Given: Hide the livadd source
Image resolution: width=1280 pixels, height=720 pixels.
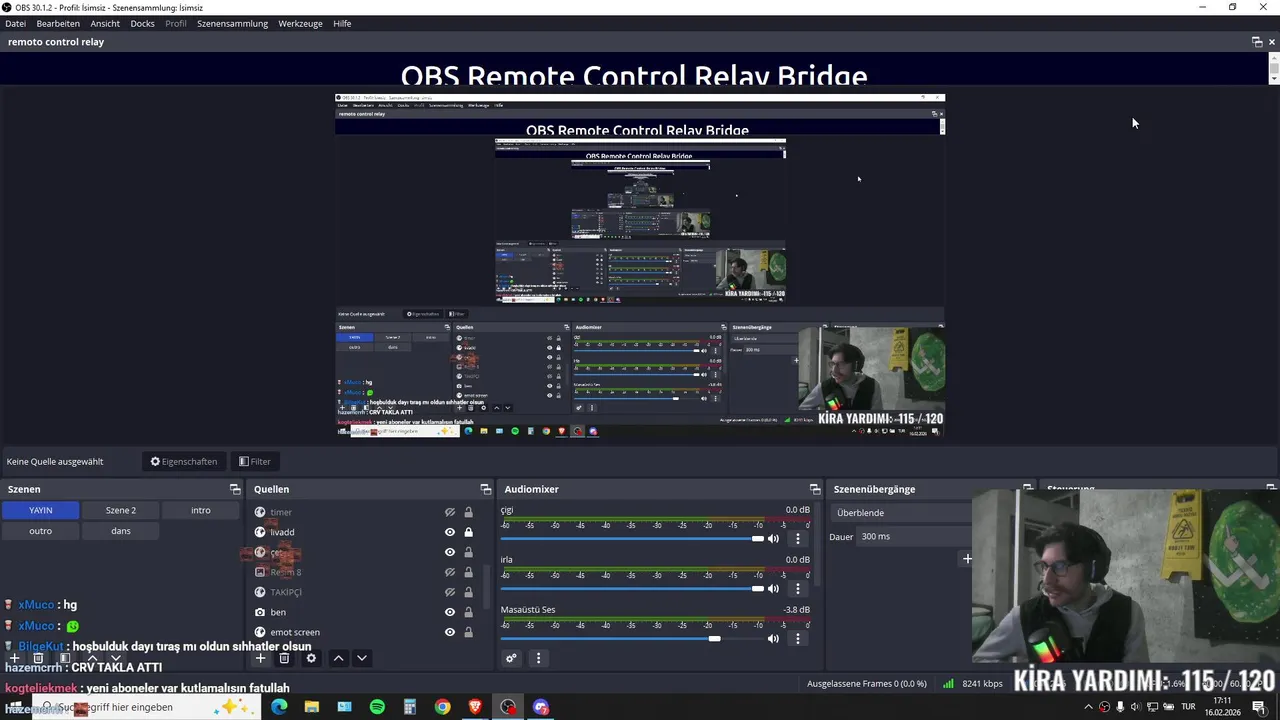Looking at the screenshot, I should [450, 532].
